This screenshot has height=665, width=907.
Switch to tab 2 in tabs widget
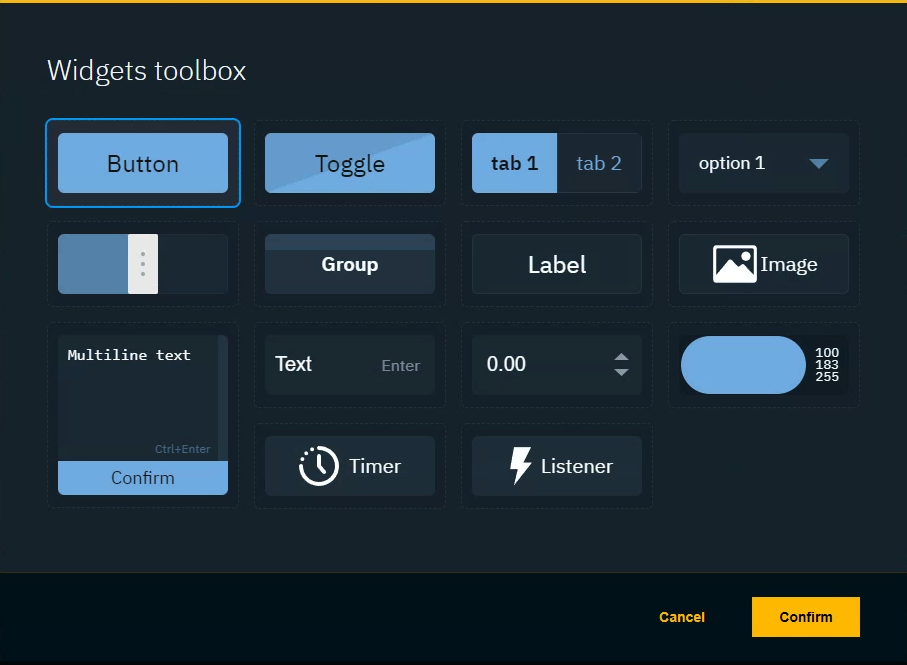pyautogui.click(x=599, y=163)
